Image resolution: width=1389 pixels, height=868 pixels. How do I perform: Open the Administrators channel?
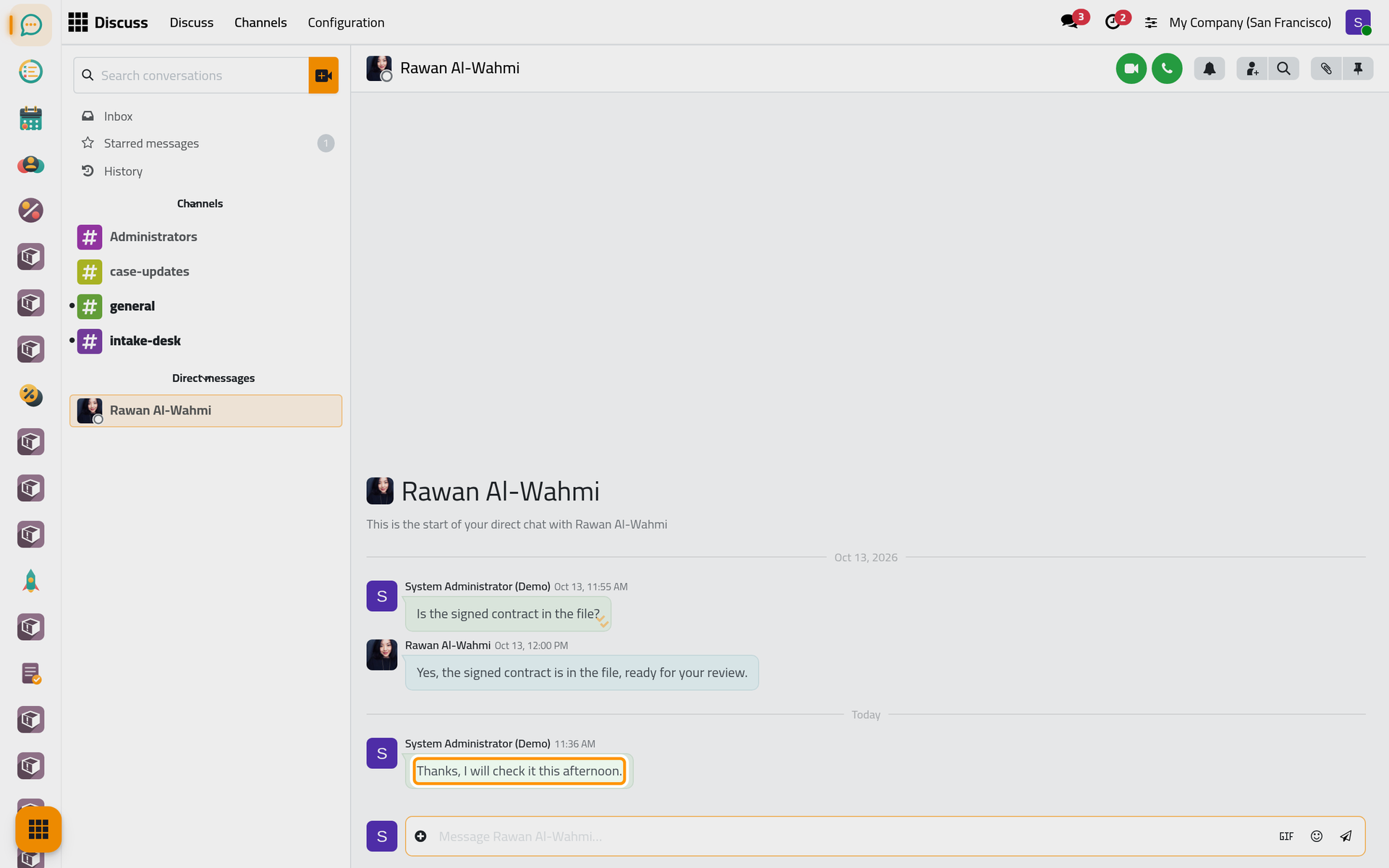point(205,237)
